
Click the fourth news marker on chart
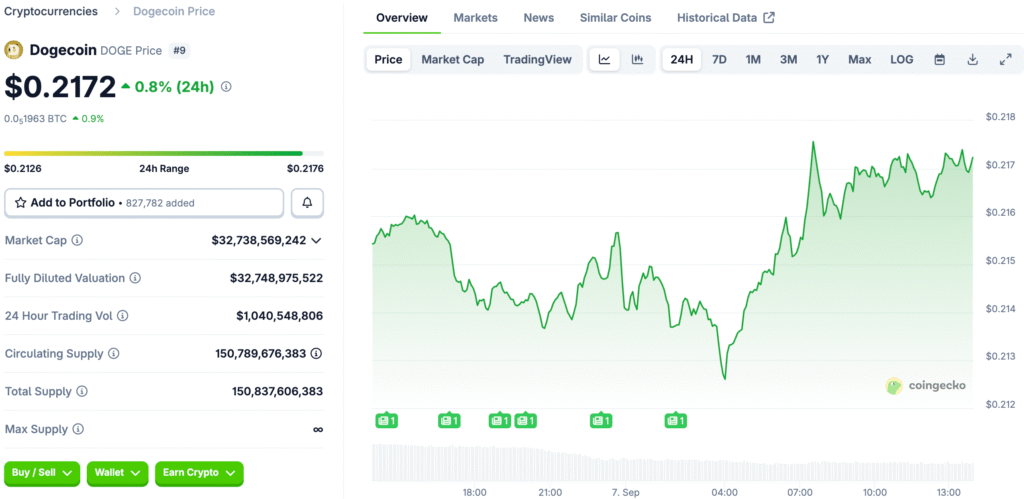[525, 421]
